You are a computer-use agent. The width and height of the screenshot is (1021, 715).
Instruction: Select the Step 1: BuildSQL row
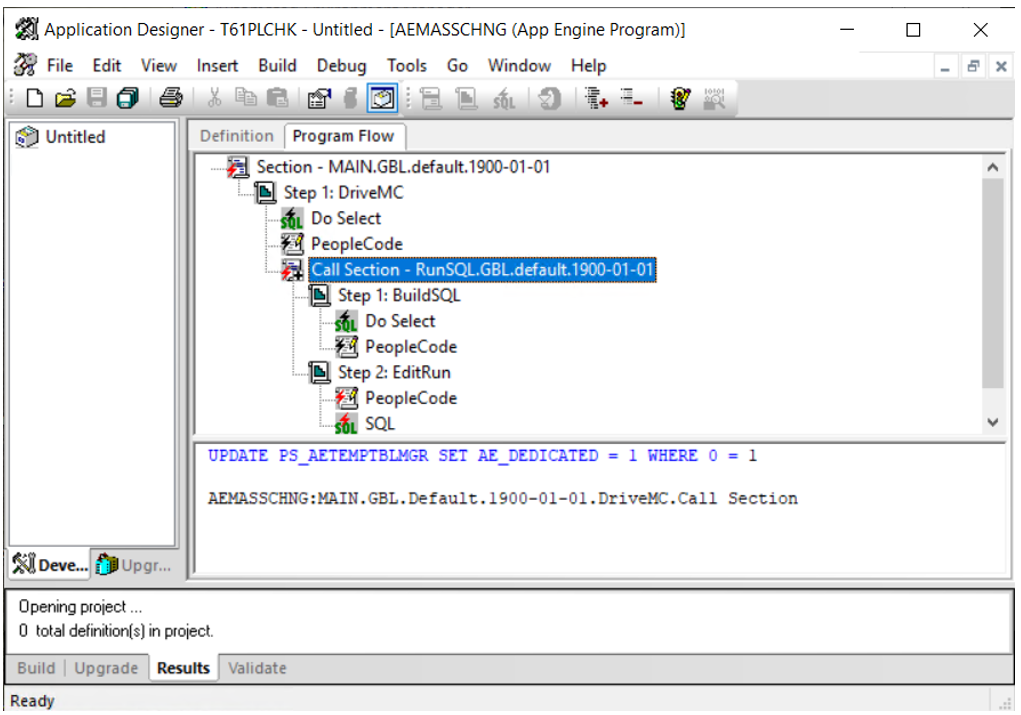(399, 296)
